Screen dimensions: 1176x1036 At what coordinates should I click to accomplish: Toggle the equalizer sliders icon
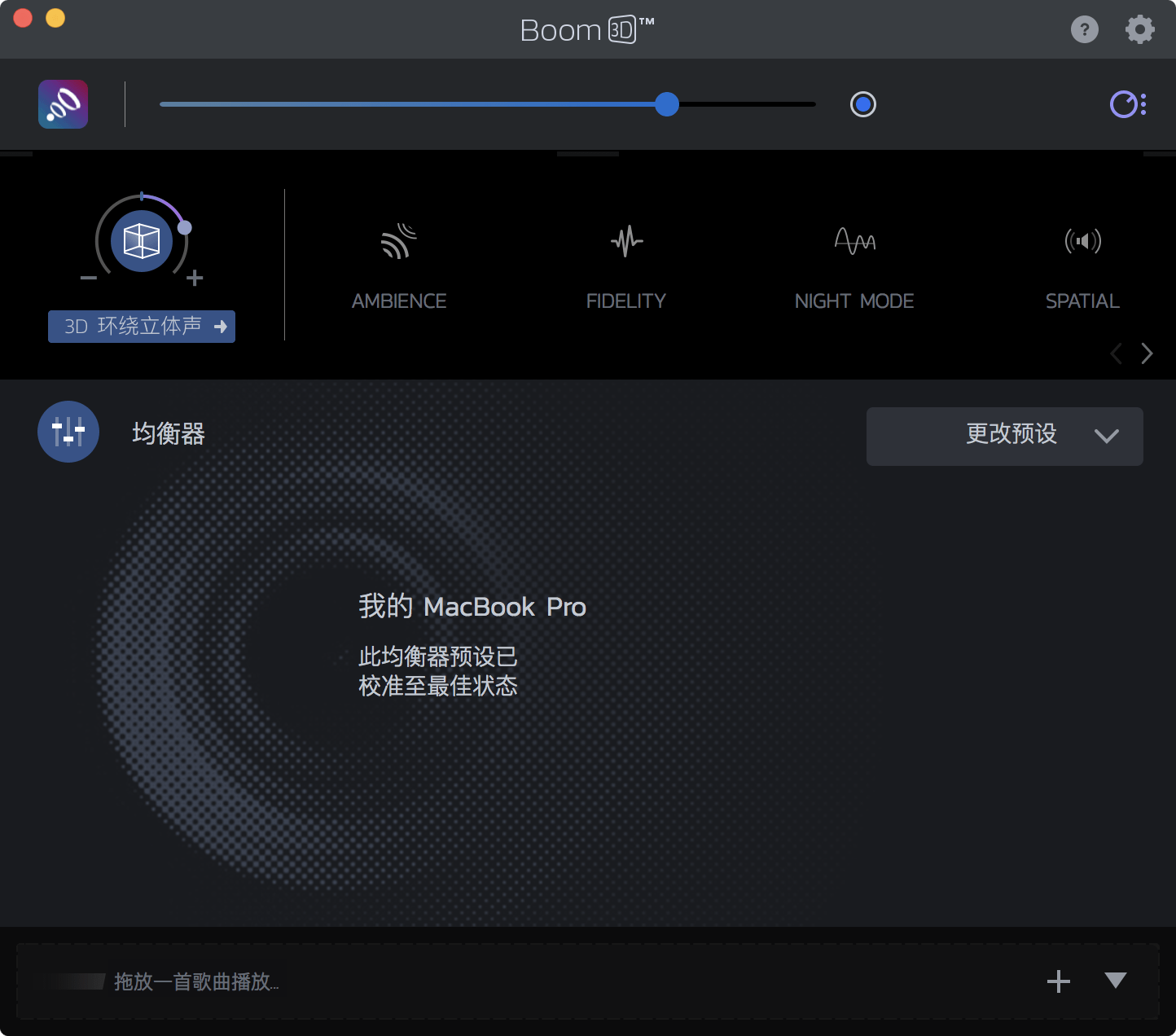point(68,432)
